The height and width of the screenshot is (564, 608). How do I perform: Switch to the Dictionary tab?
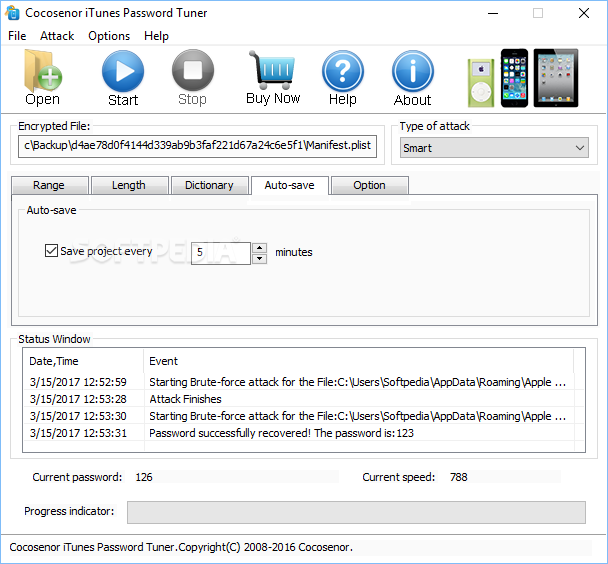tap(210, 185)
